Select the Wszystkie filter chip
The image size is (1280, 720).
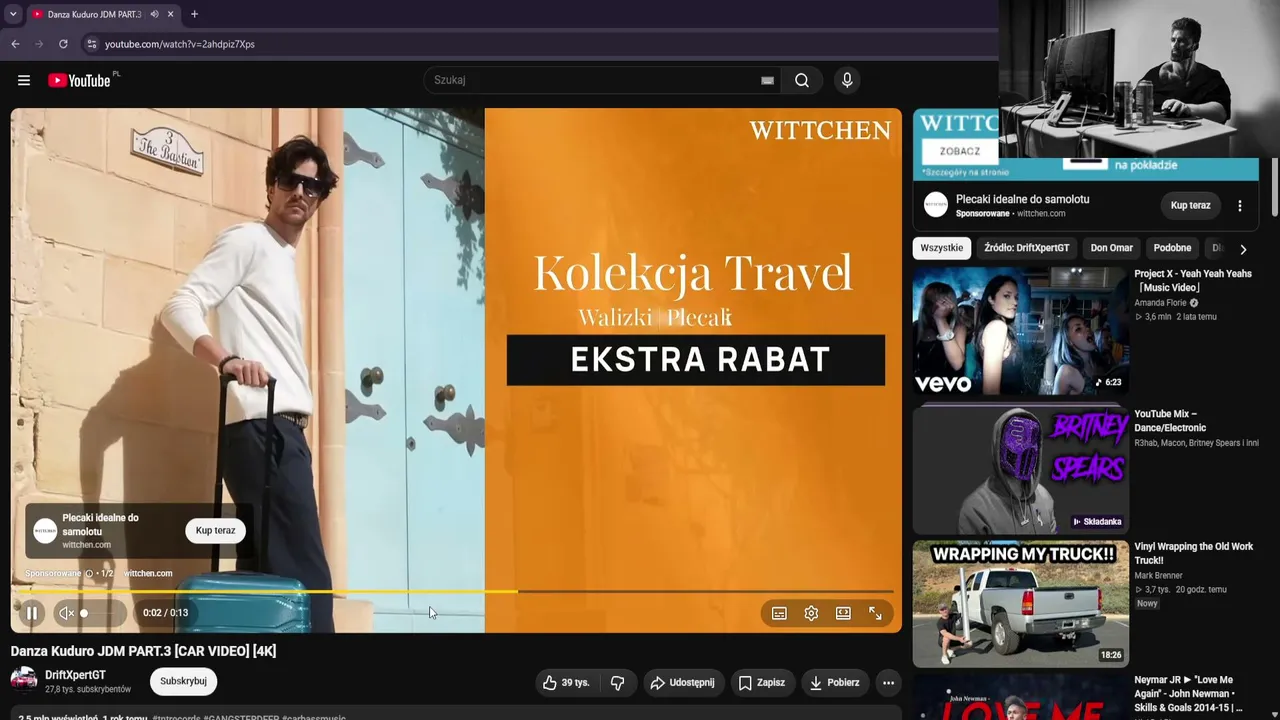(x=942, y=248)
